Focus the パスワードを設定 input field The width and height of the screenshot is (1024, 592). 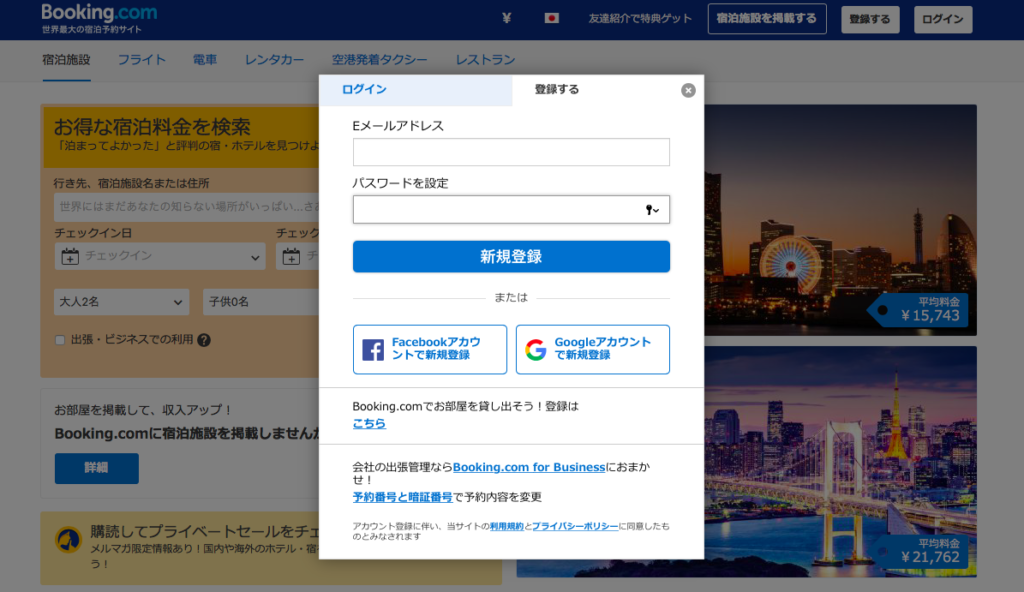tap(511, 210)
